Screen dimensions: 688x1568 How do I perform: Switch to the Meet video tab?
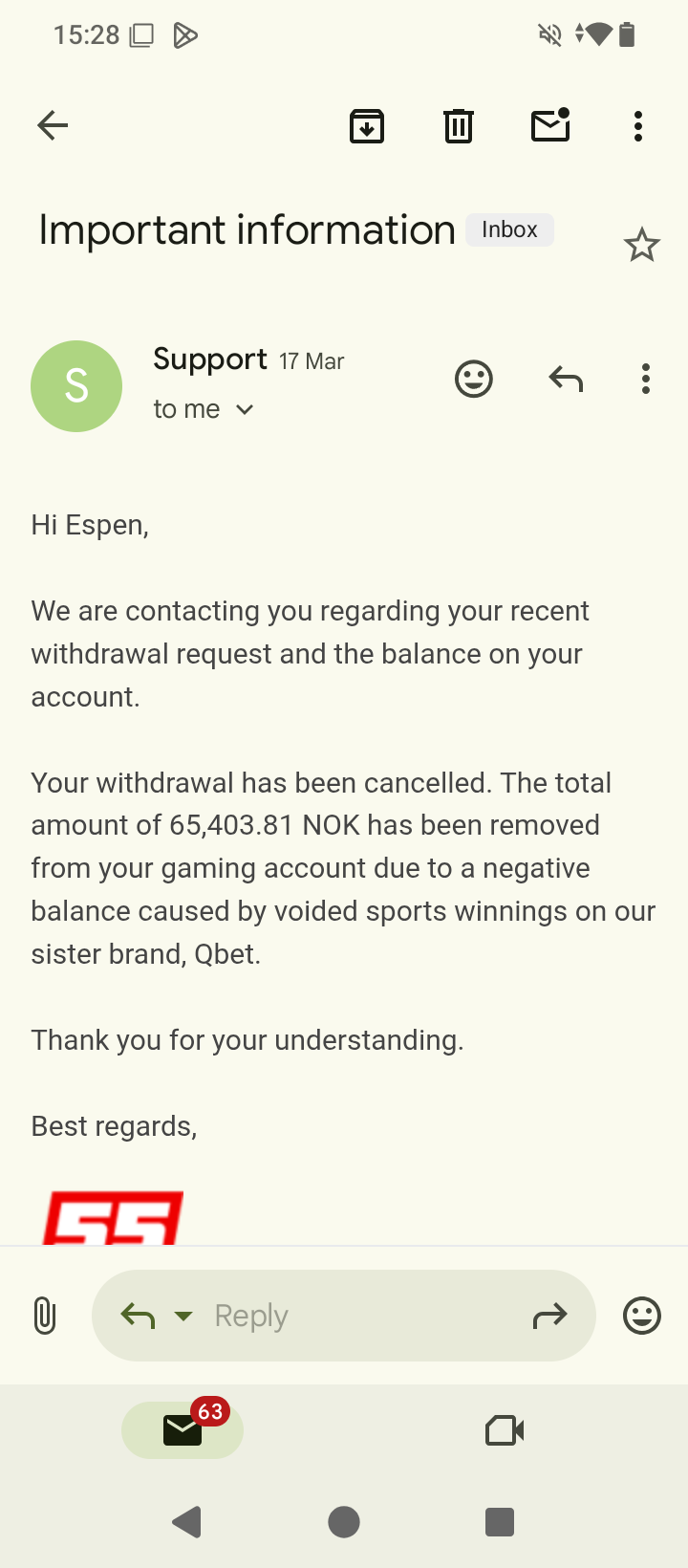coord(505,1430)
